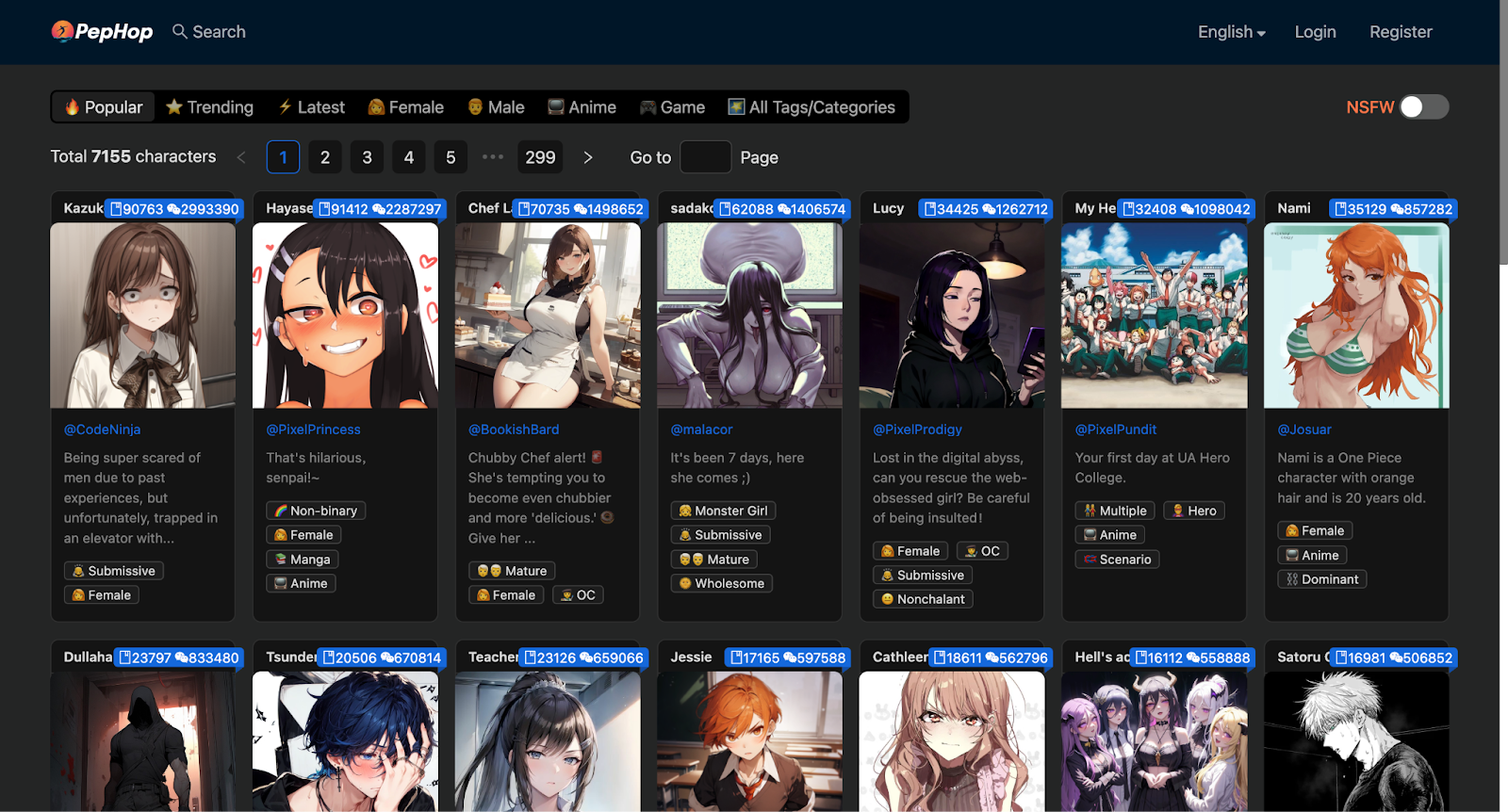The image size is (1508, 812).
Task: Click the pagination ellipsis dots
Action: (x=492, y=157)
